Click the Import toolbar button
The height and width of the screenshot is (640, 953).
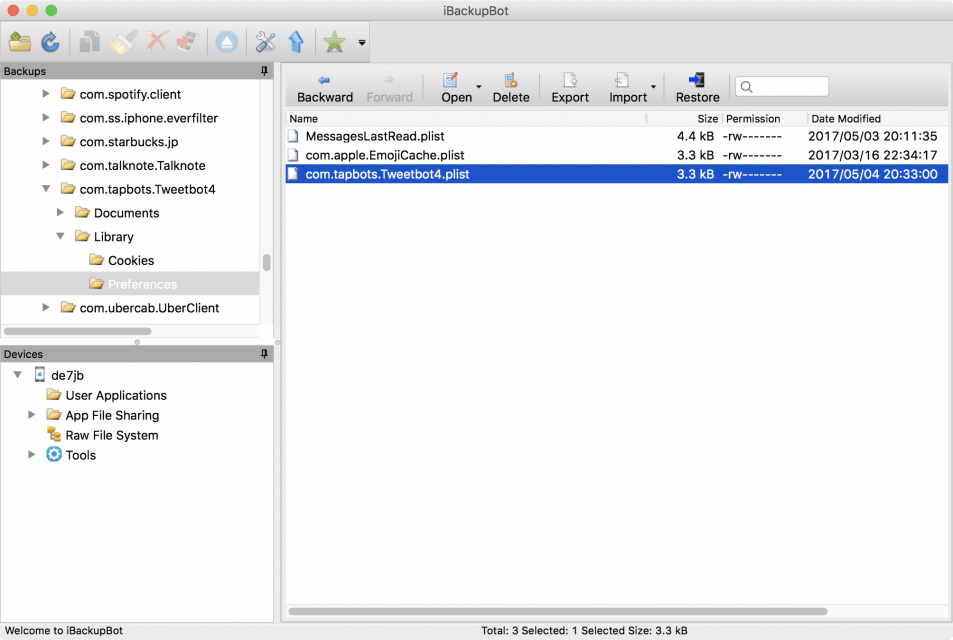click(x=628, y=89)
